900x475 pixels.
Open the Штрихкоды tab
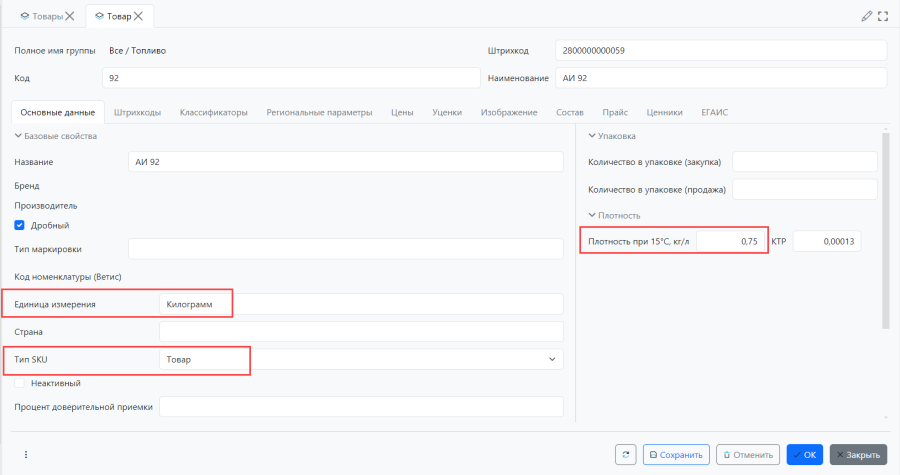pyautogui.click(x=137, y=113)
